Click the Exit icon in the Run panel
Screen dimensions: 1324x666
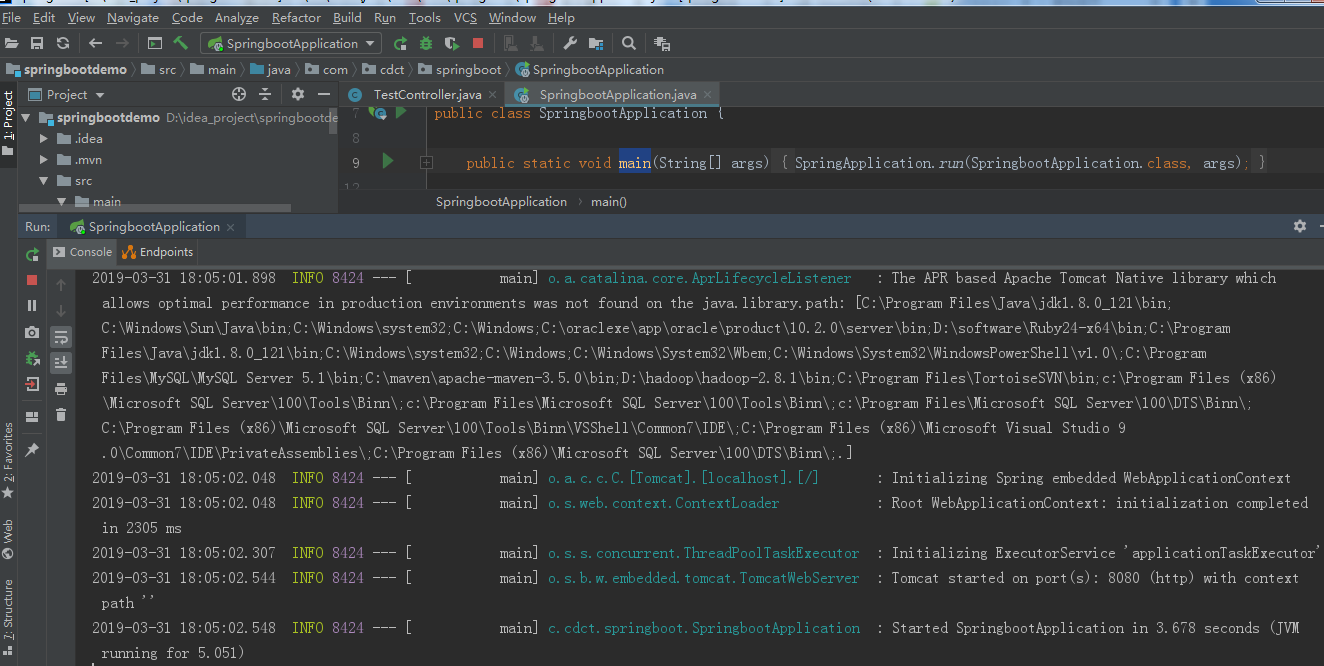(x=32, y=384)
